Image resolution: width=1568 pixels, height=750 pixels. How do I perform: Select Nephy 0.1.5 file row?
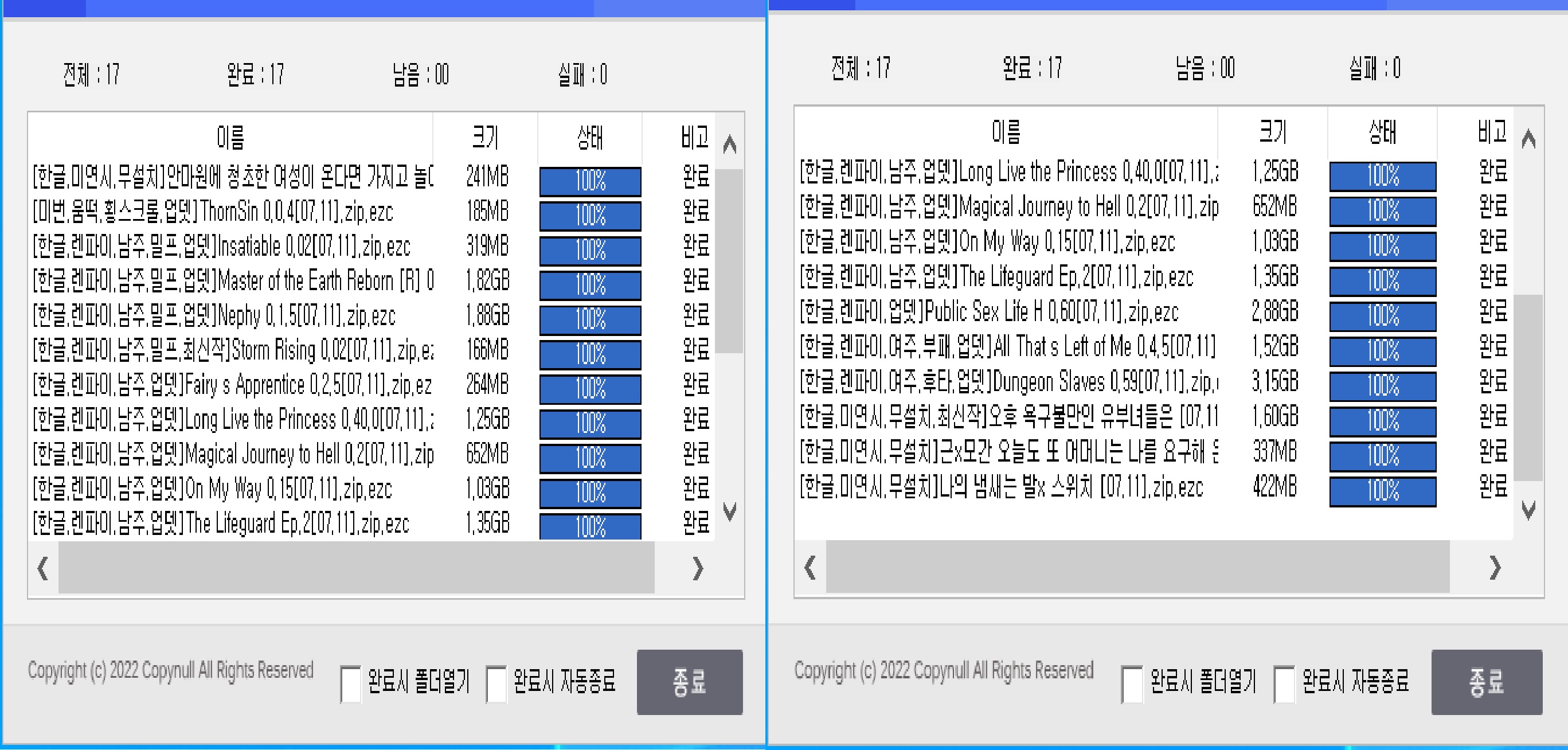click(214, 316)
